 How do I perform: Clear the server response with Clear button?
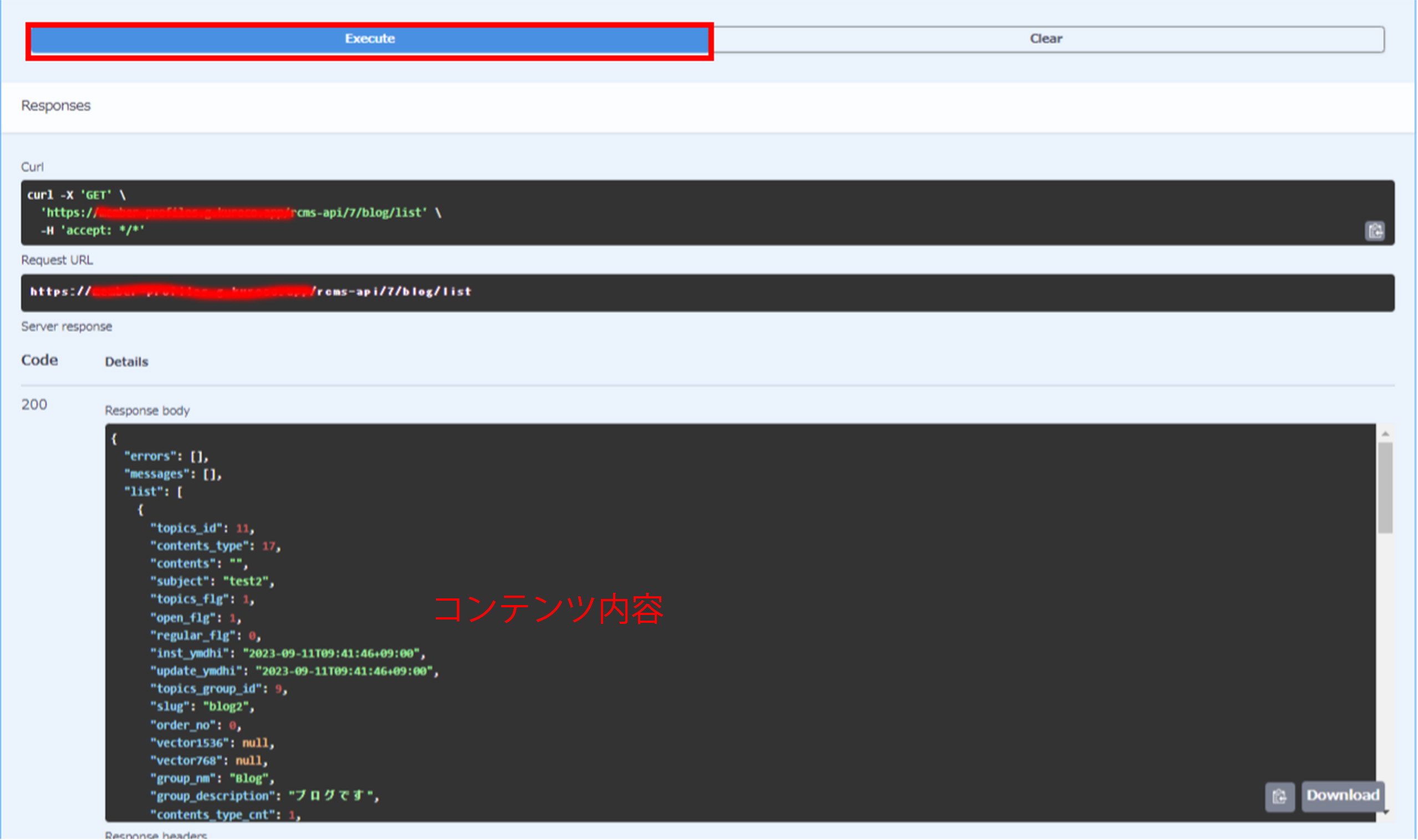1045,38
